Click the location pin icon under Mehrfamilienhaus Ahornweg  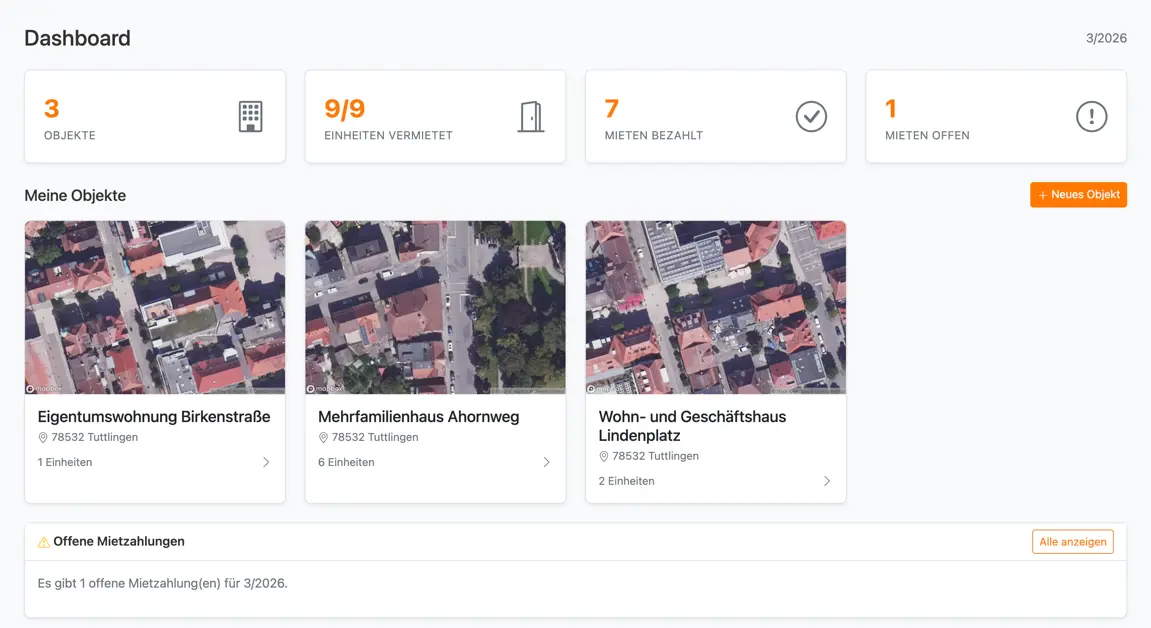322,437
